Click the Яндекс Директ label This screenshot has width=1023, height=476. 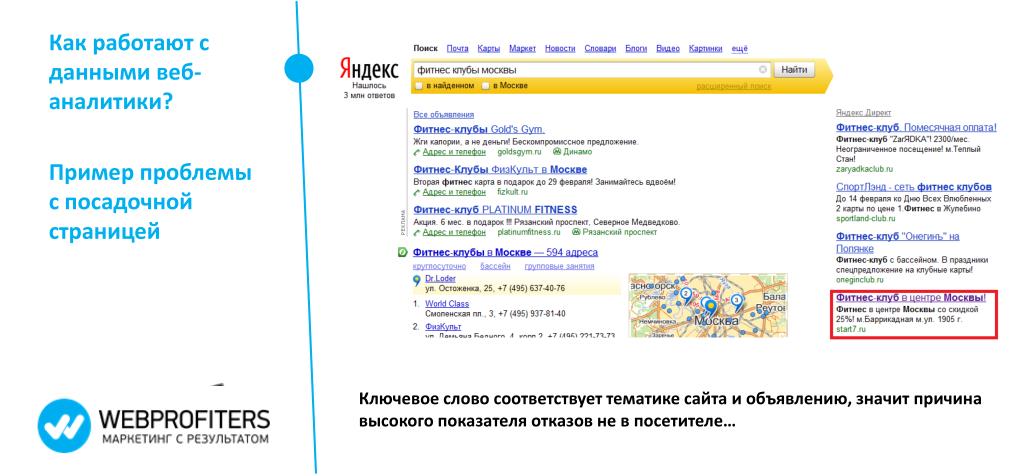pos(863,113)
